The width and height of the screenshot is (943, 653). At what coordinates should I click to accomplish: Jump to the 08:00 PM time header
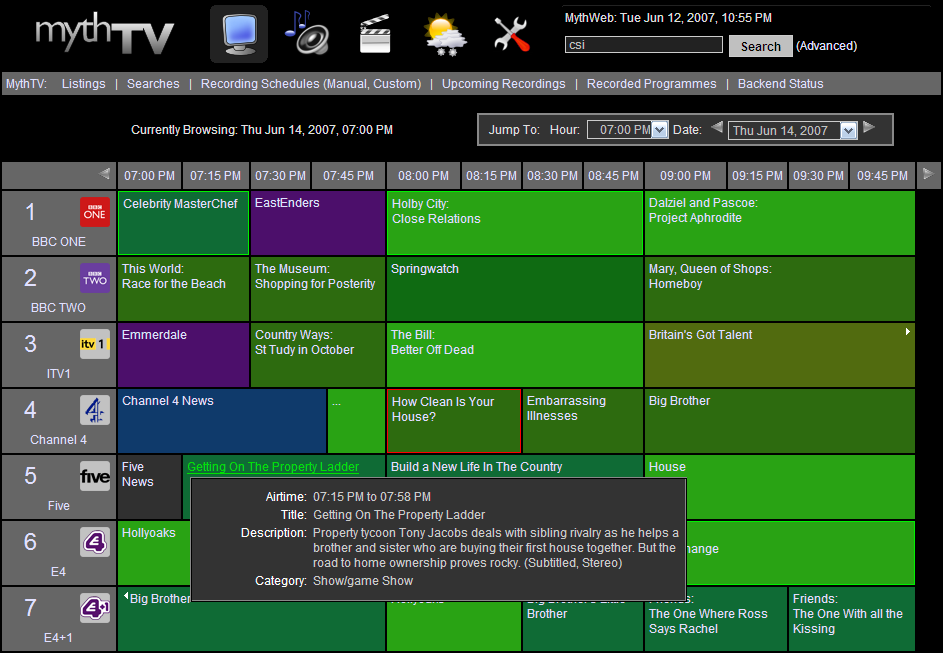click(423, 176)
